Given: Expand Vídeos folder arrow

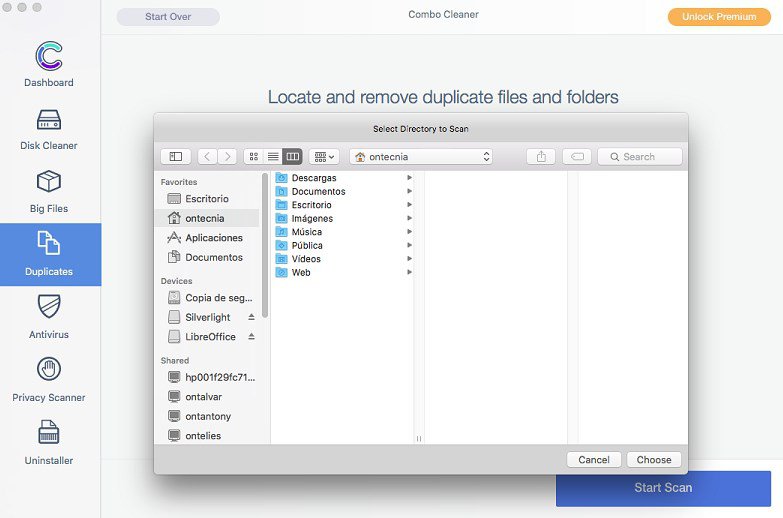Looking at the screenshot, I should [409, 259].
